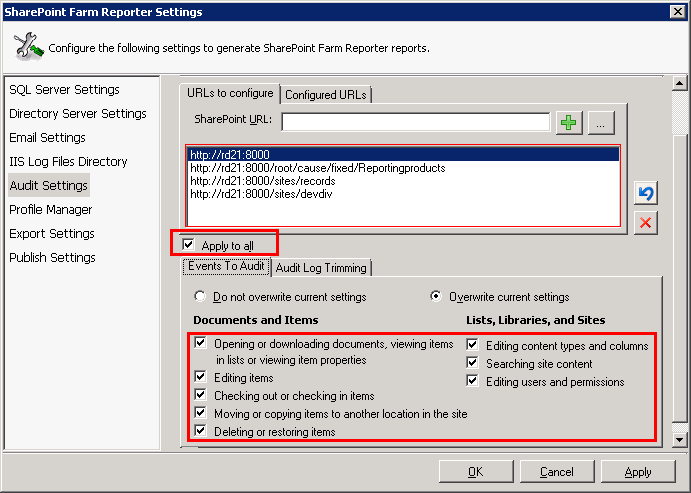Screen dimensions: 691x493
Task: Add the SharePoint URL with green plus
Action: pyautogui.click(x=569, y=122)
